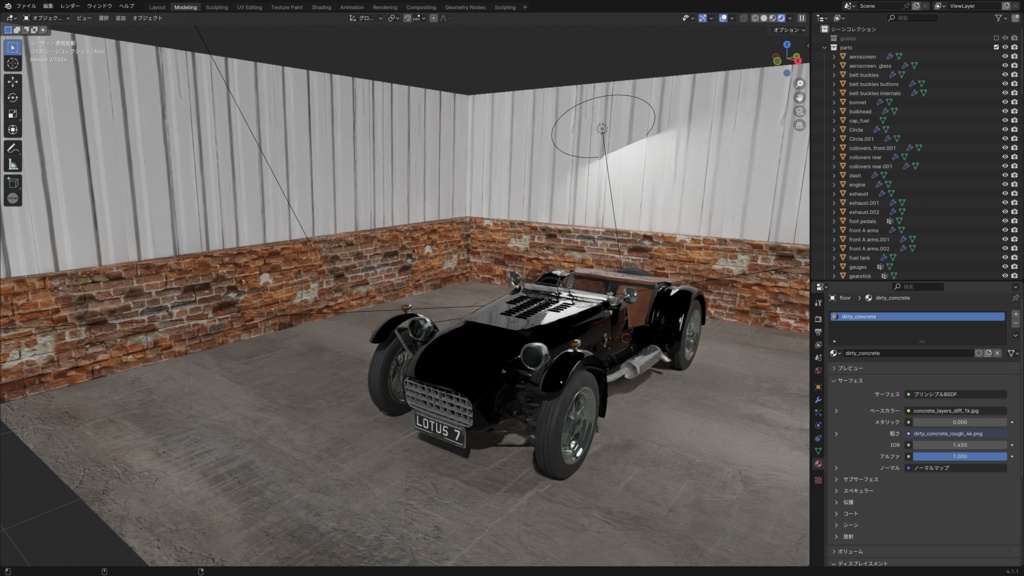Pause the rendered viewport preview
Screen dimensions: 1024x576
tap(802, 18)
